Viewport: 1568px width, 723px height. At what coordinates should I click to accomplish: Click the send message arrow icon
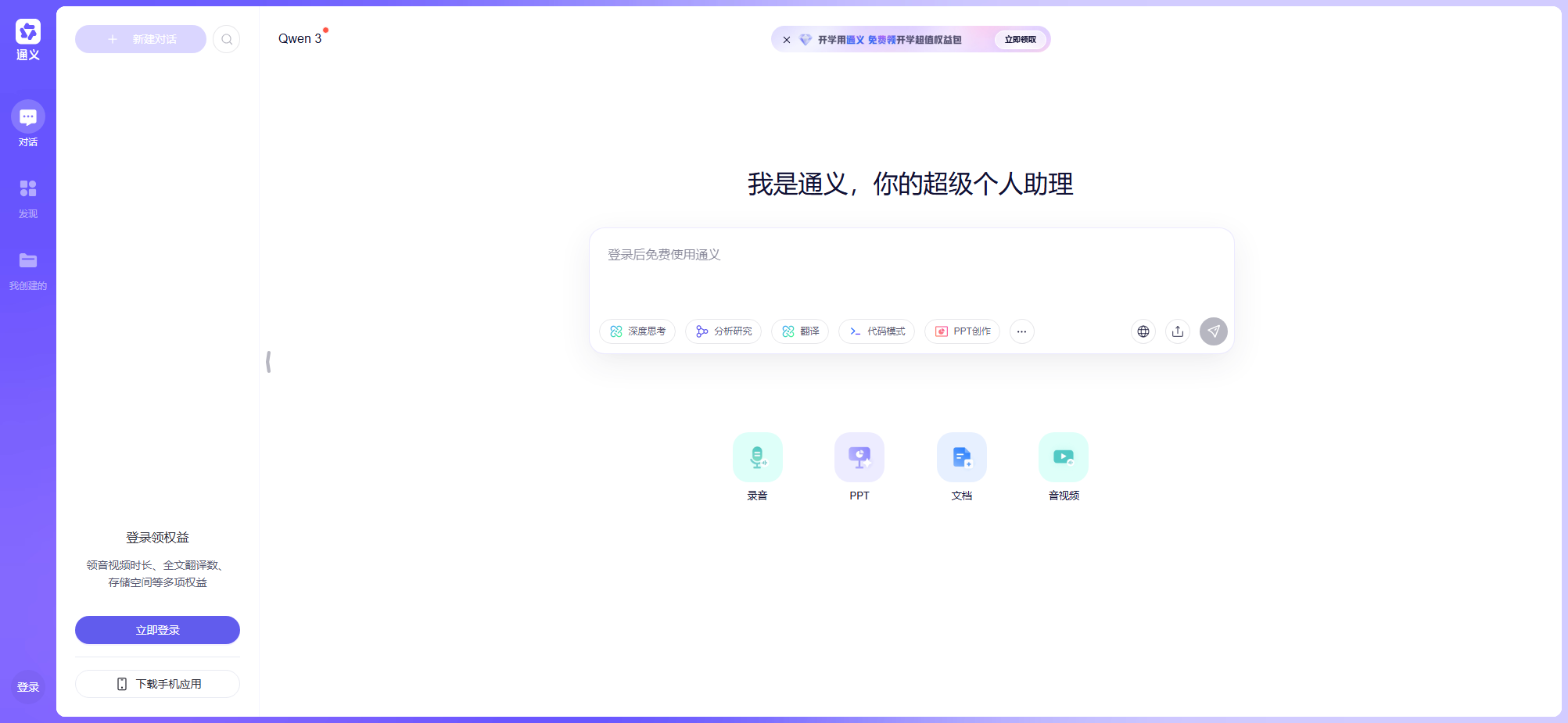[1213, 331]
